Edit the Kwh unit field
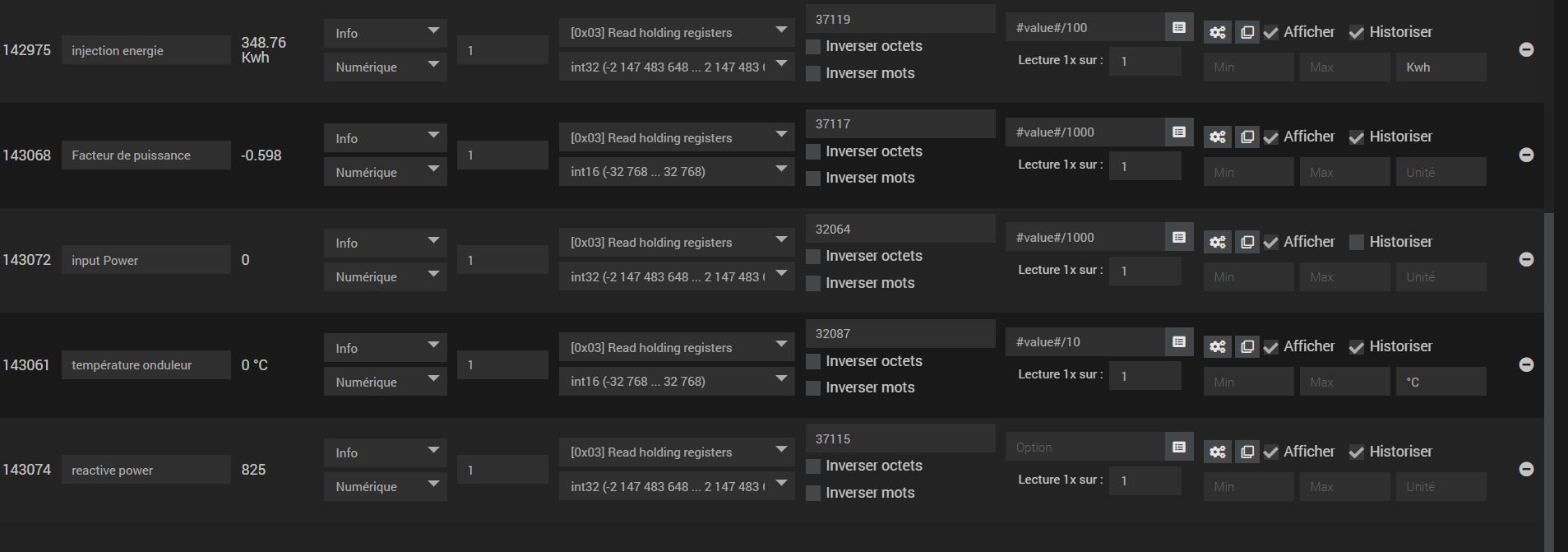 pyautogui.click(x=1441, y=67)
